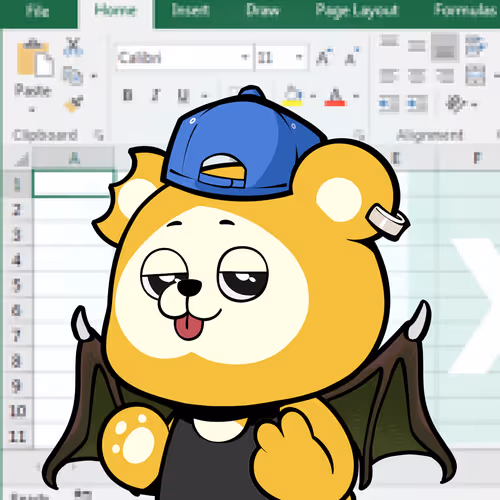Toggle Bold formatting
Image resolution: width=500 pixels, height=500 pixels.
coord(128,95)
